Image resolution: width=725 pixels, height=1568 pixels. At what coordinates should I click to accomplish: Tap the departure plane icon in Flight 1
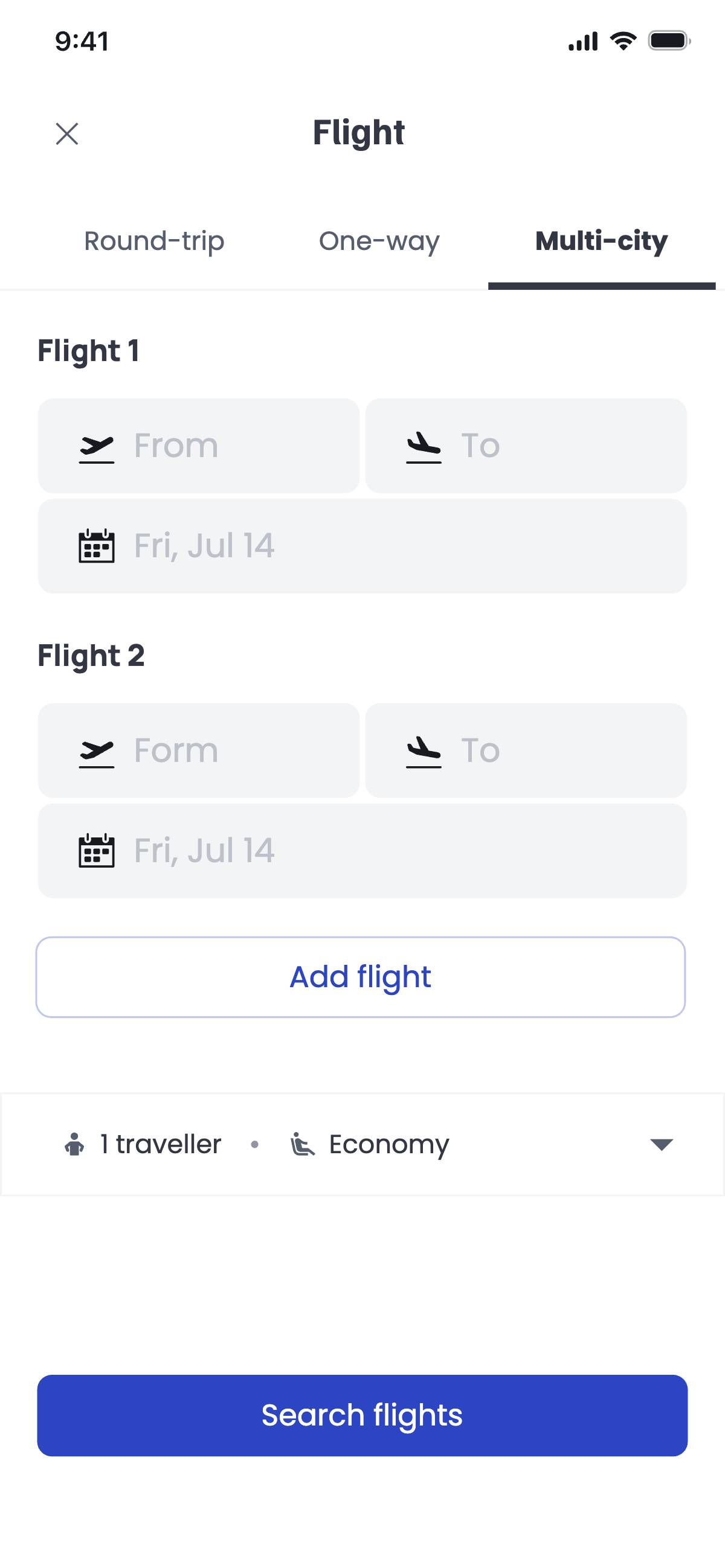click(97, 449)
